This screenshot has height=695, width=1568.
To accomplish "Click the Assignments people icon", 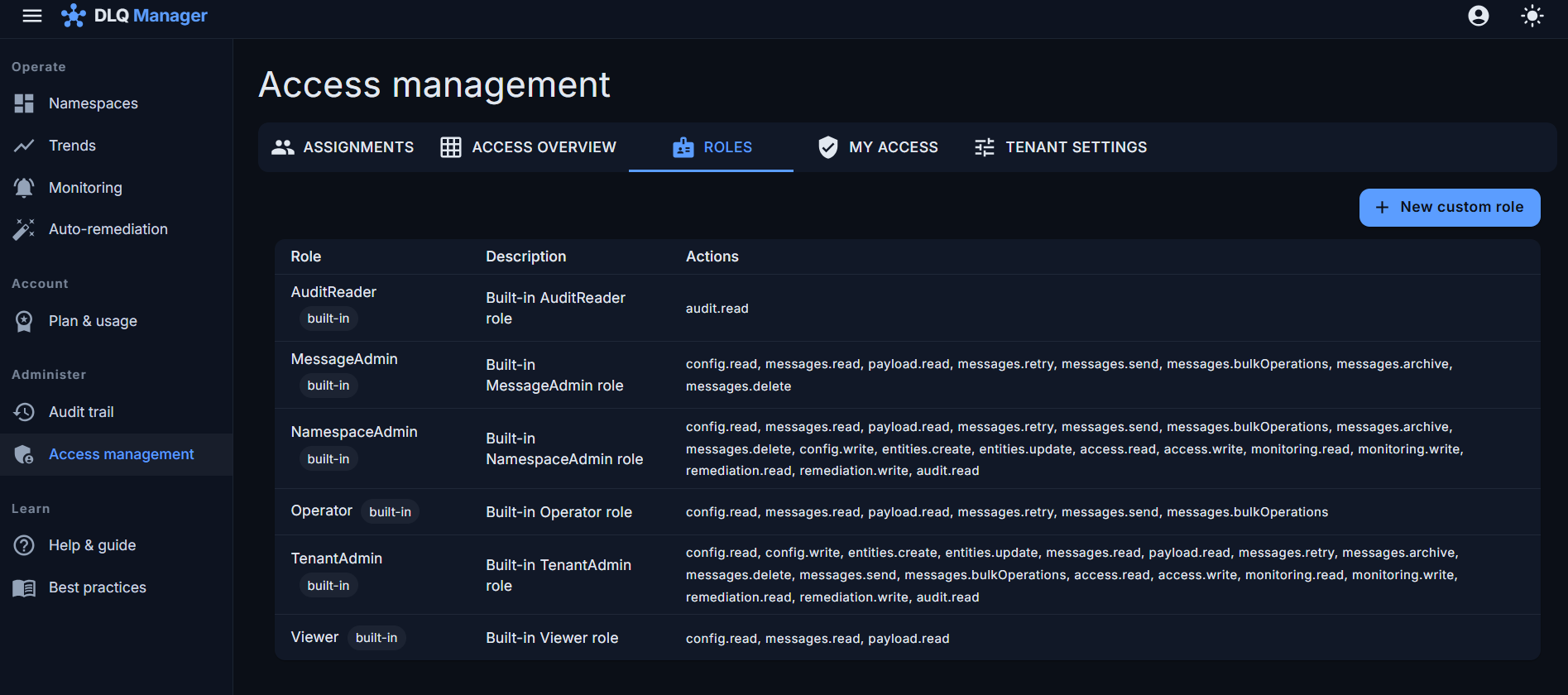I will [283, 147].
